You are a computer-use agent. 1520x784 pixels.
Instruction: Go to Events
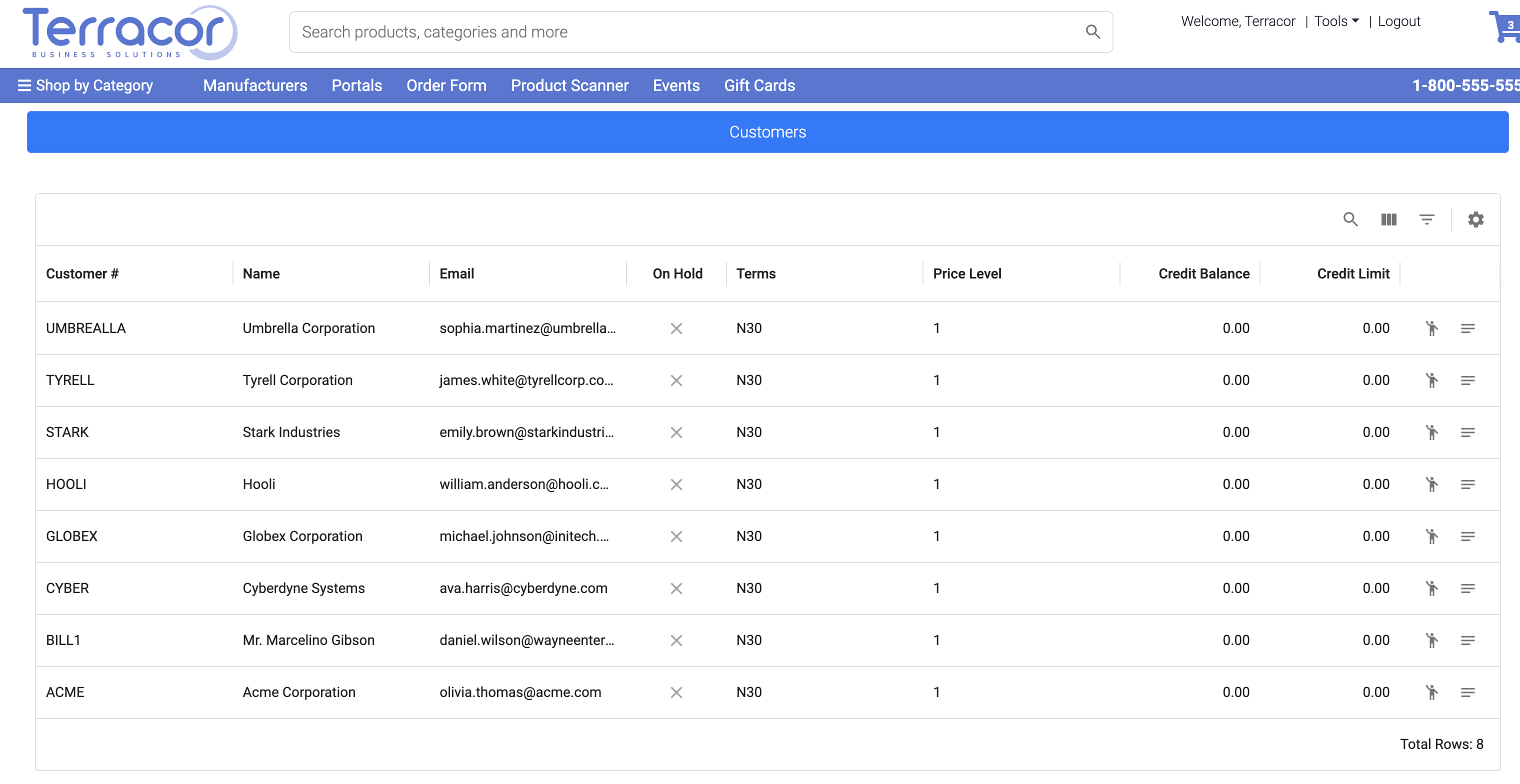(676, 85)
